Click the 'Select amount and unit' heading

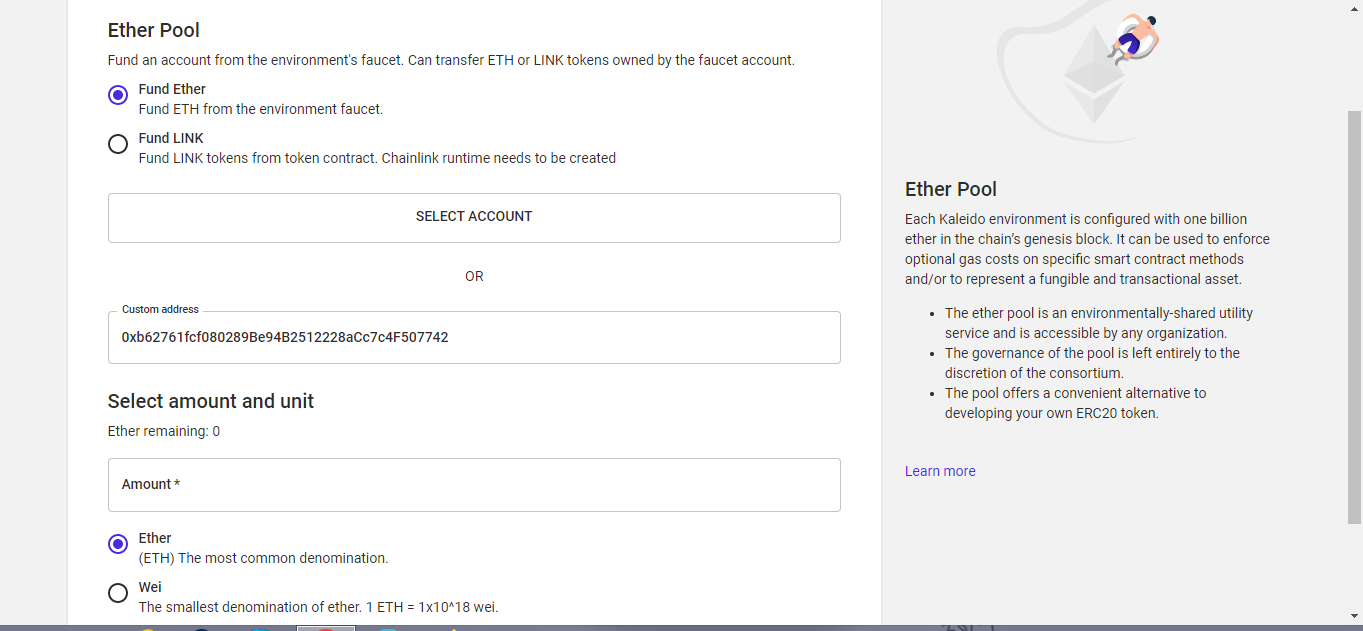(x=211, y=401)
